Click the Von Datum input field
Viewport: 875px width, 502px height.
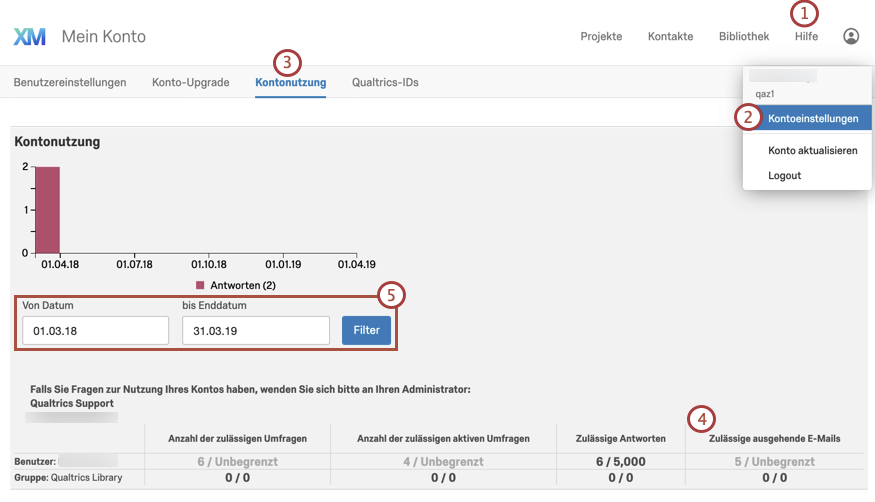click(x=95, y=331)
